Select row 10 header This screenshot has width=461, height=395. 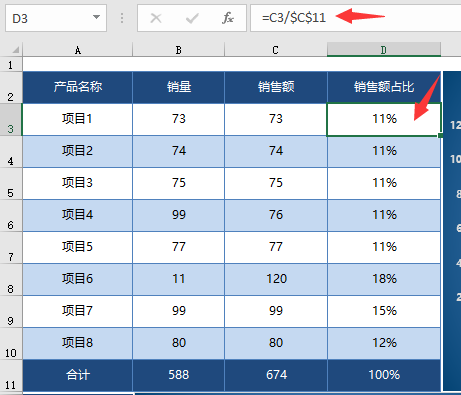pyautogui.click(x=11, y=344)
